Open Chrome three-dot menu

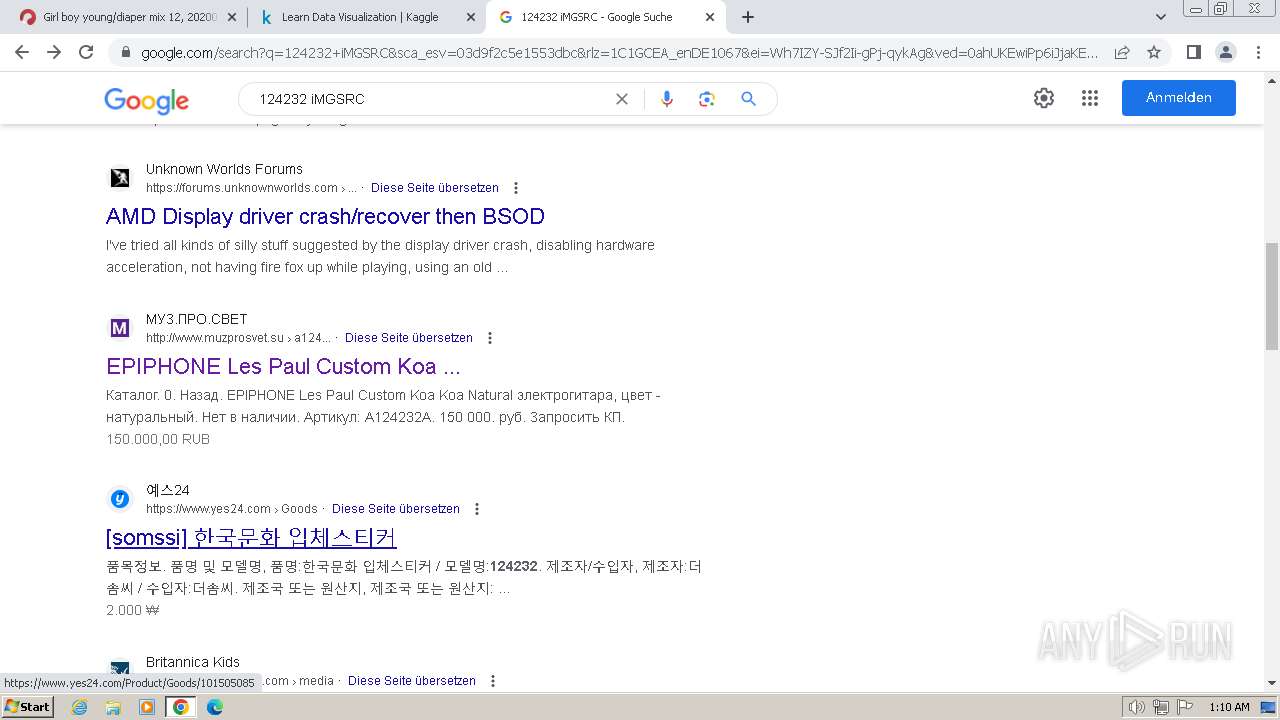1258,52
